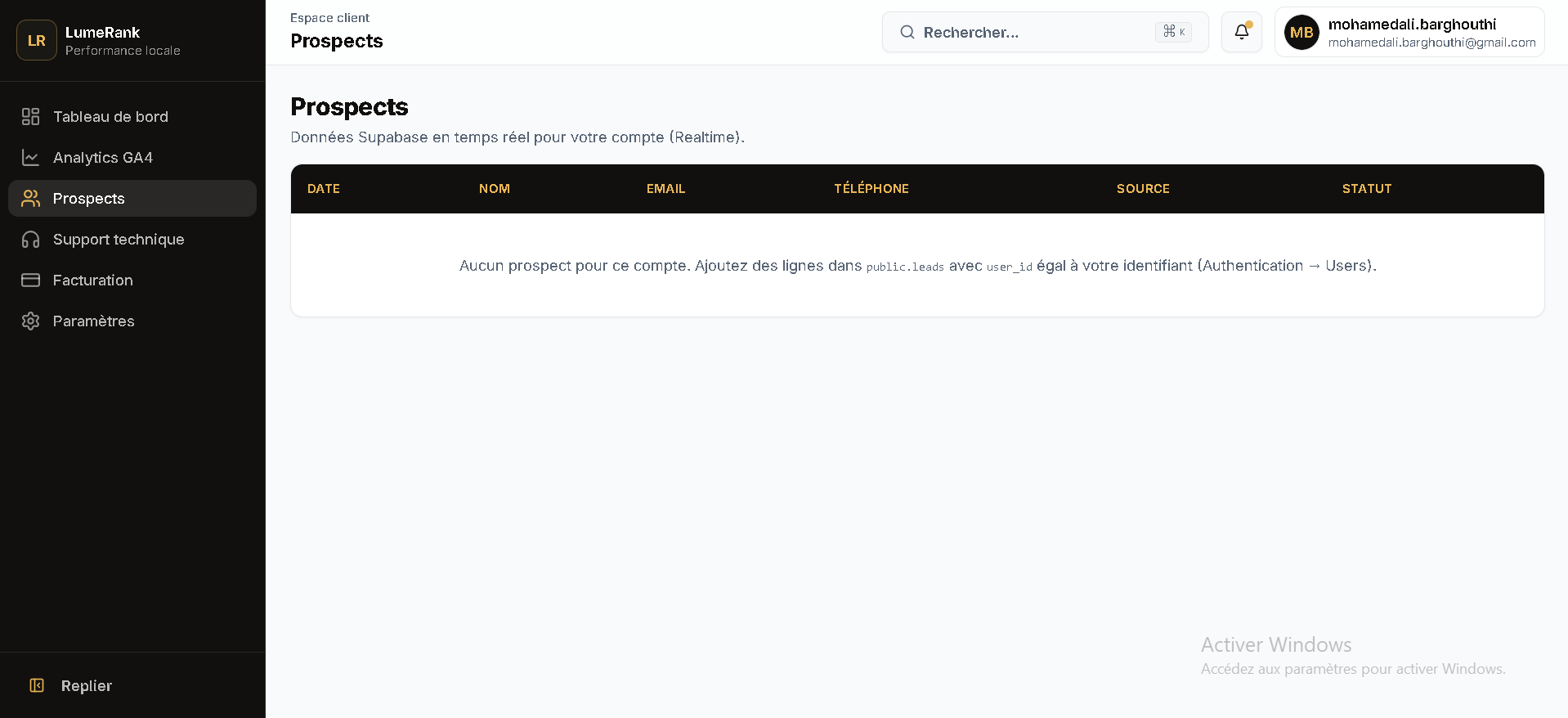Click the user_id code text
Viewport: 1568px width, 718px height.
(1010, 267)
